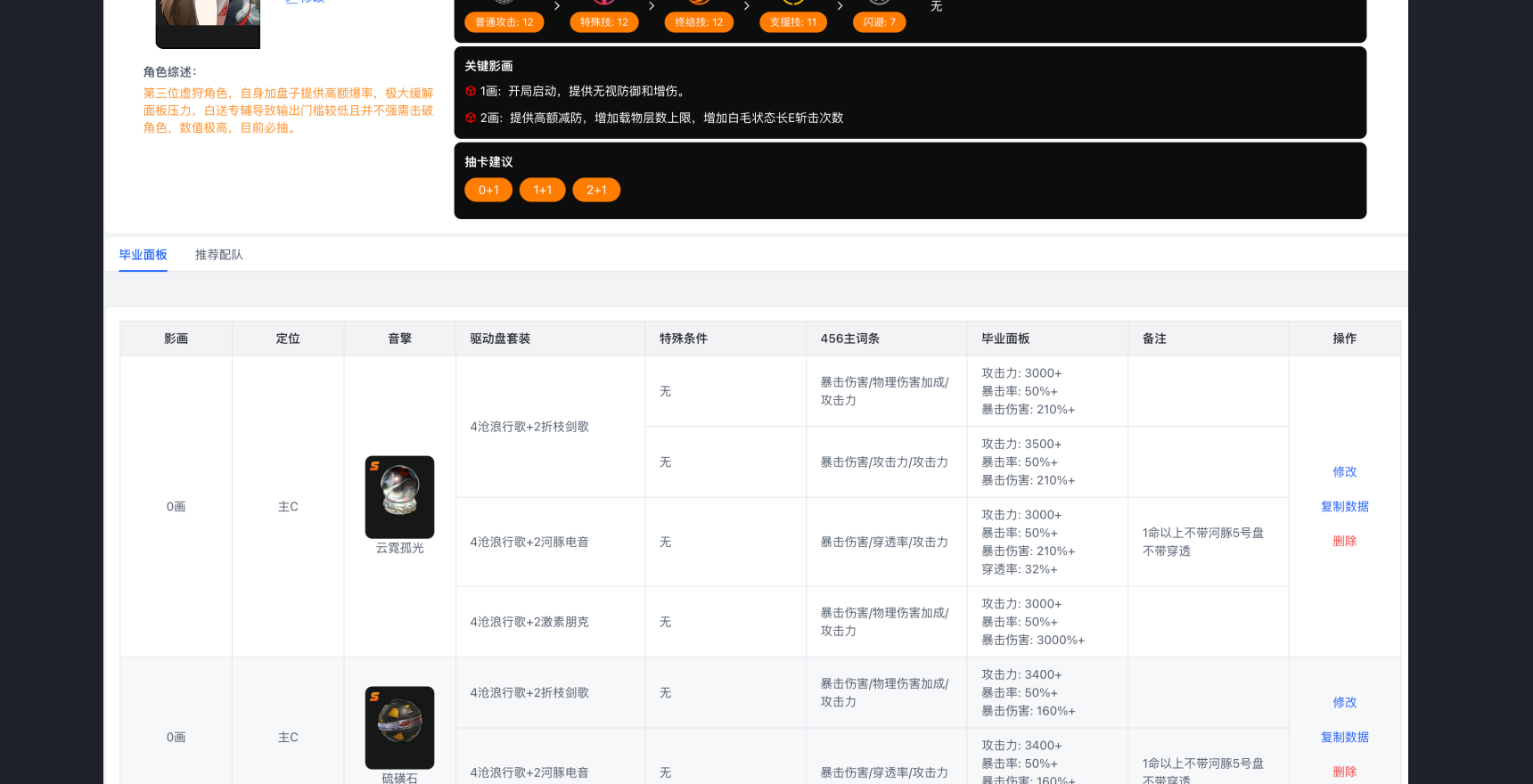Click the 终结技: 12 skill tag
The width and height of the screenshot is (1533, 784).
pyautogui.click(x=699, y=22)
